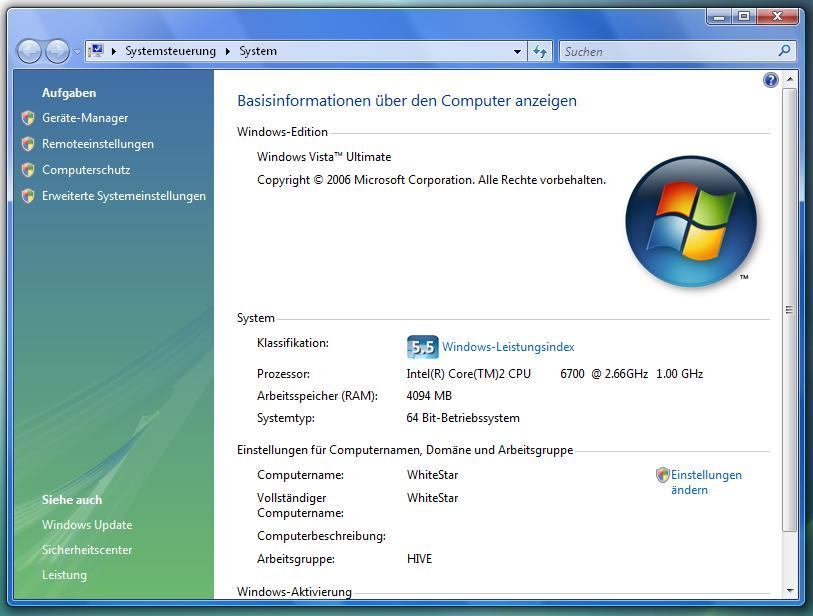813x616 pixels.
Task: Click the Copyright 2006 Microsoft Corporation line
Action: tap(431, 180)
